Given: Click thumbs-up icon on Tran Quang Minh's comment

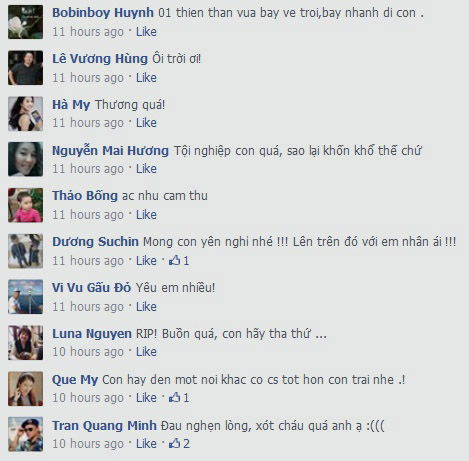Looking at the screenshot, I should click(175, 443).
